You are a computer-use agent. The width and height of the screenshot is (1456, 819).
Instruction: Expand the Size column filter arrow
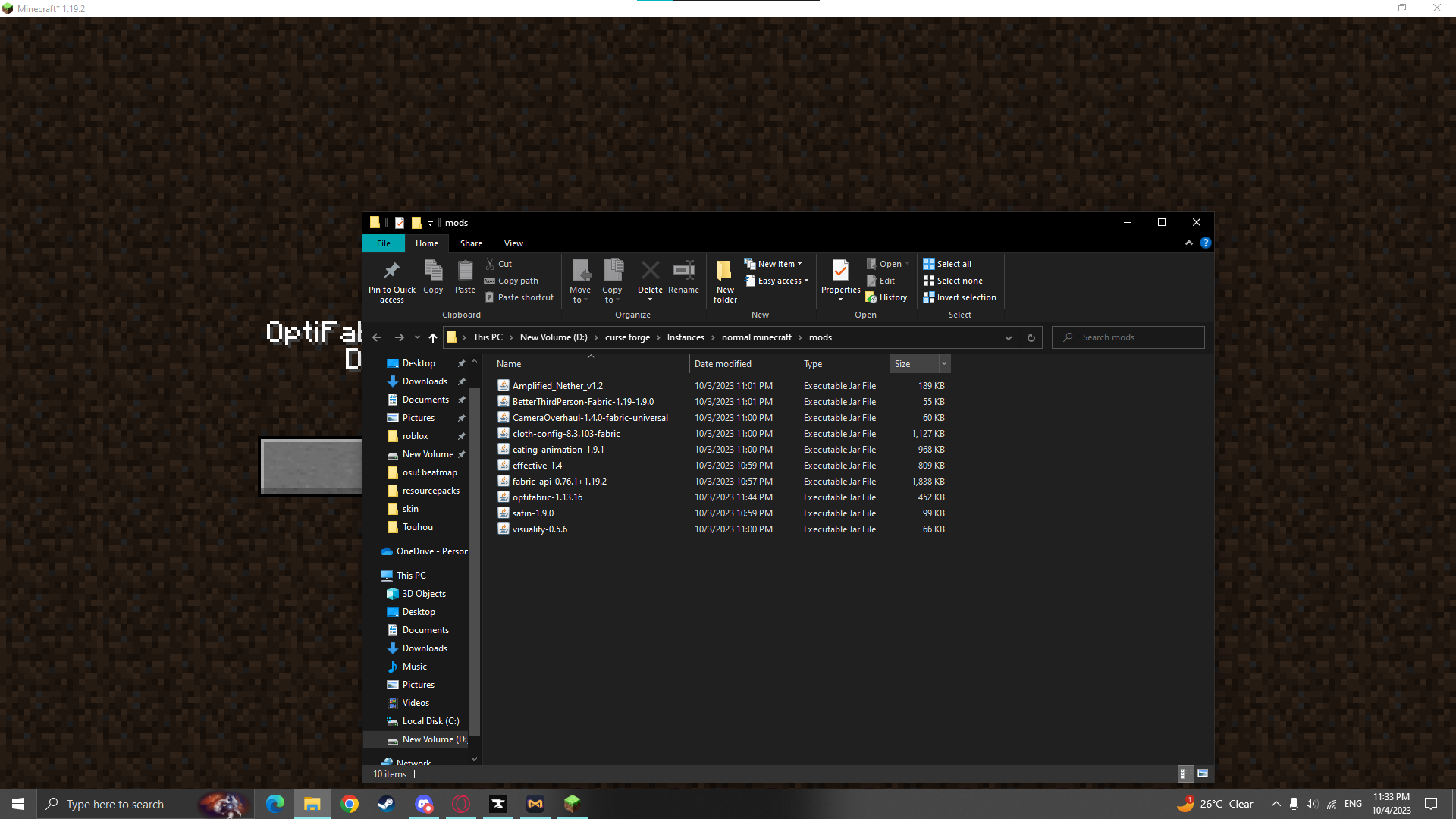[x=943, y=363]
